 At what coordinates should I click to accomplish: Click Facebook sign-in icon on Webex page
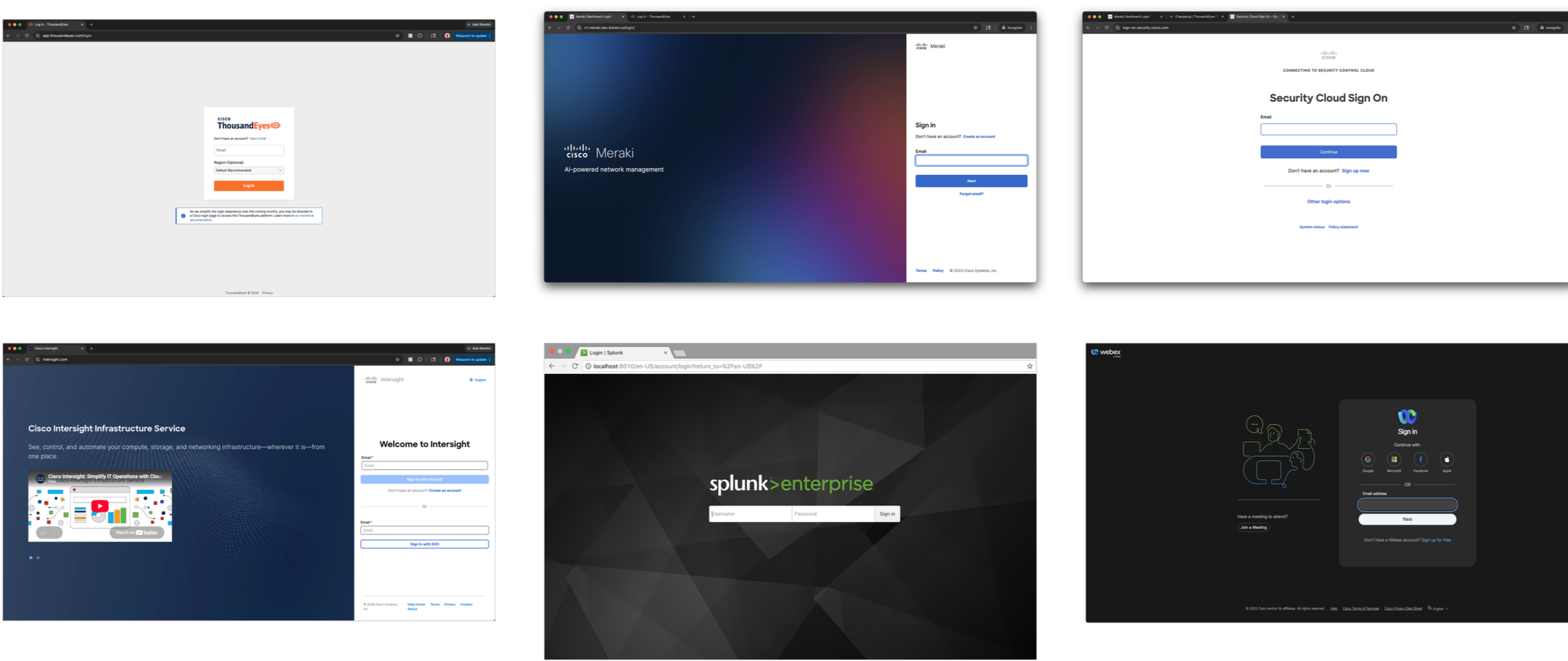pyautogui.click(x=1420, y=459)
